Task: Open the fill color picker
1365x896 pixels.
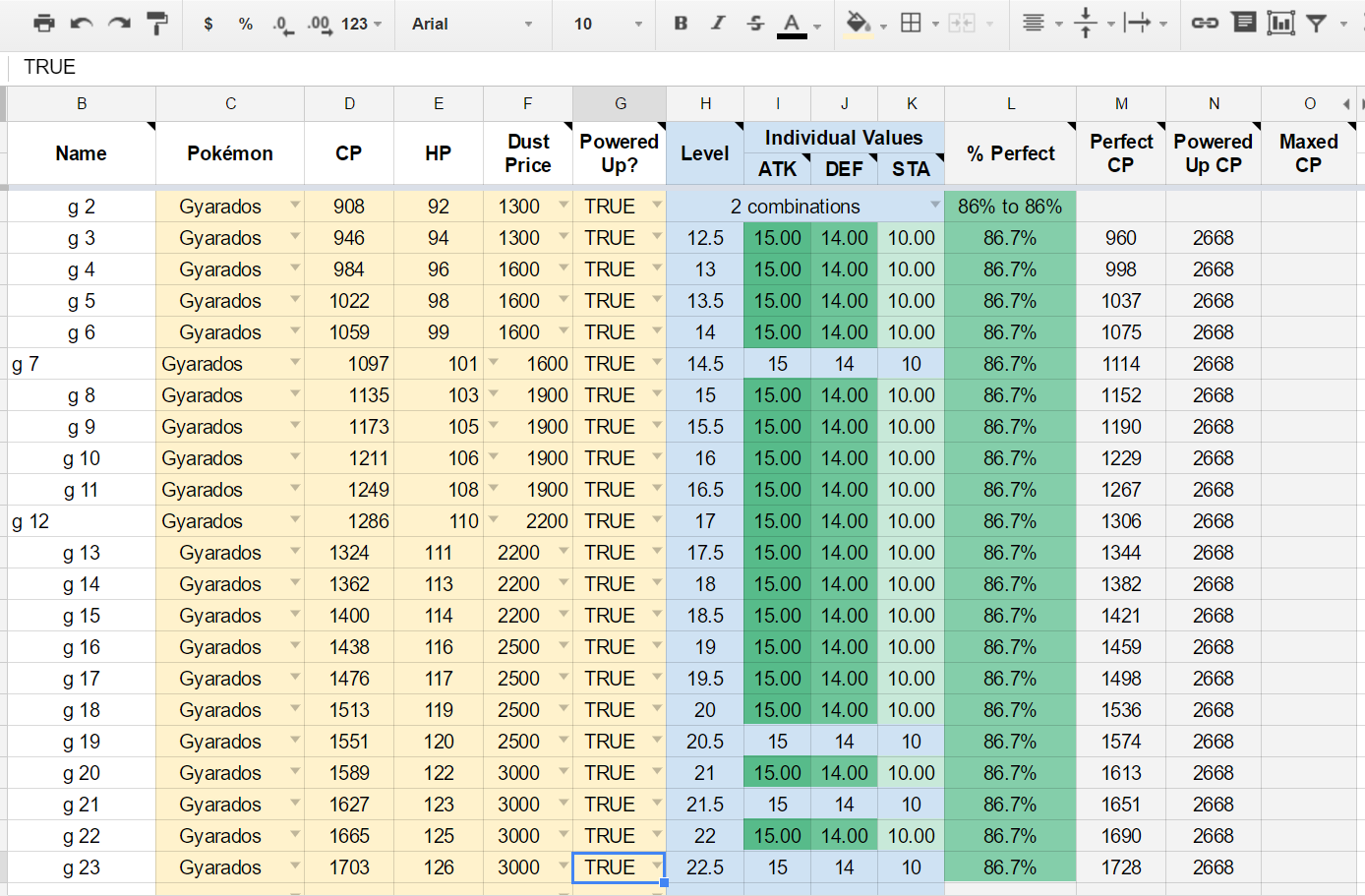Action: 859,24
